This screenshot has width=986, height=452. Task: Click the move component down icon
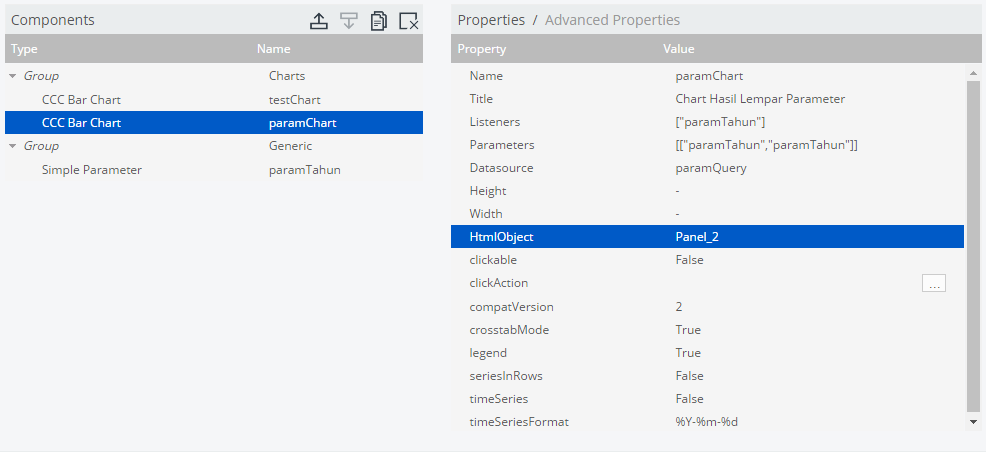pos(349,21)
